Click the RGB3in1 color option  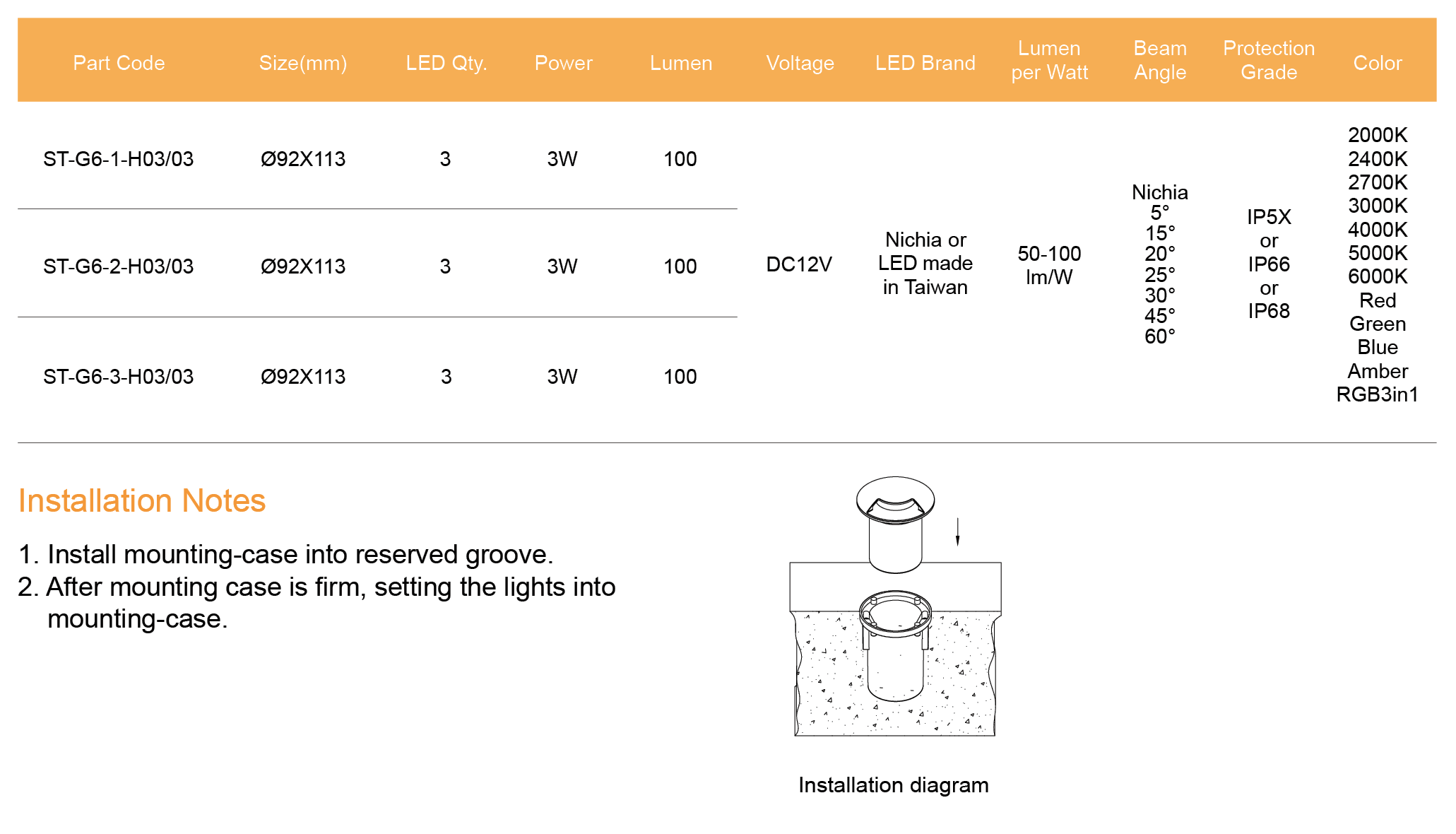tap(1377, 394)
